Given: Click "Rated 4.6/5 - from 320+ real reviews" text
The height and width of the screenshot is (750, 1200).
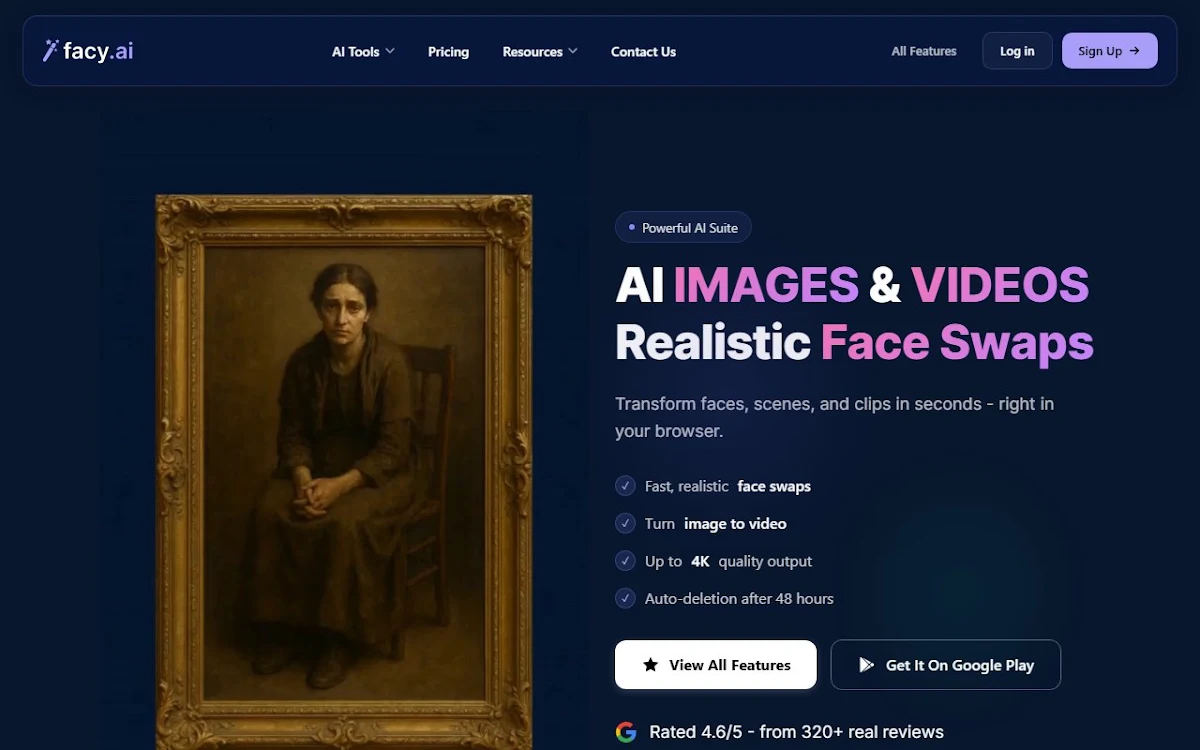Looking at the screenshot, I should [796, 732].
